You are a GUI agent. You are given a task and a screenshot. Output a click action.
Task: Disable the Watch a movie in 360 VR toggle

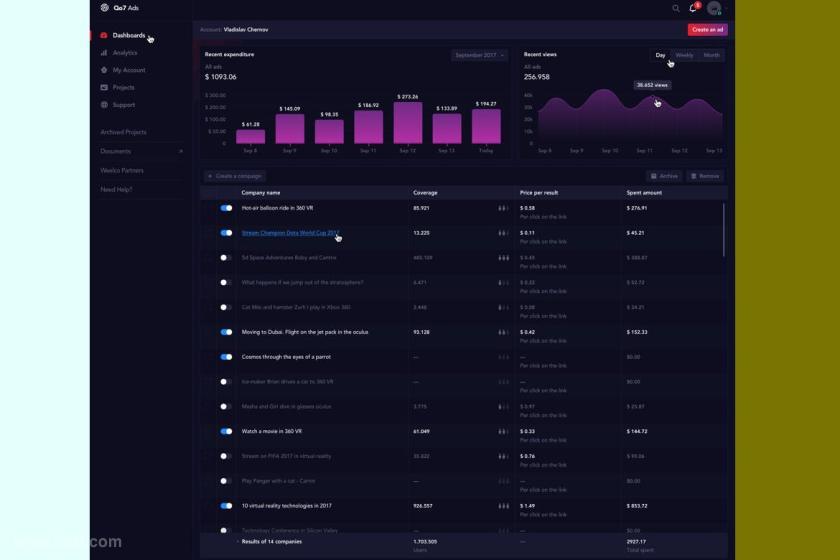(x=226, y=431)
